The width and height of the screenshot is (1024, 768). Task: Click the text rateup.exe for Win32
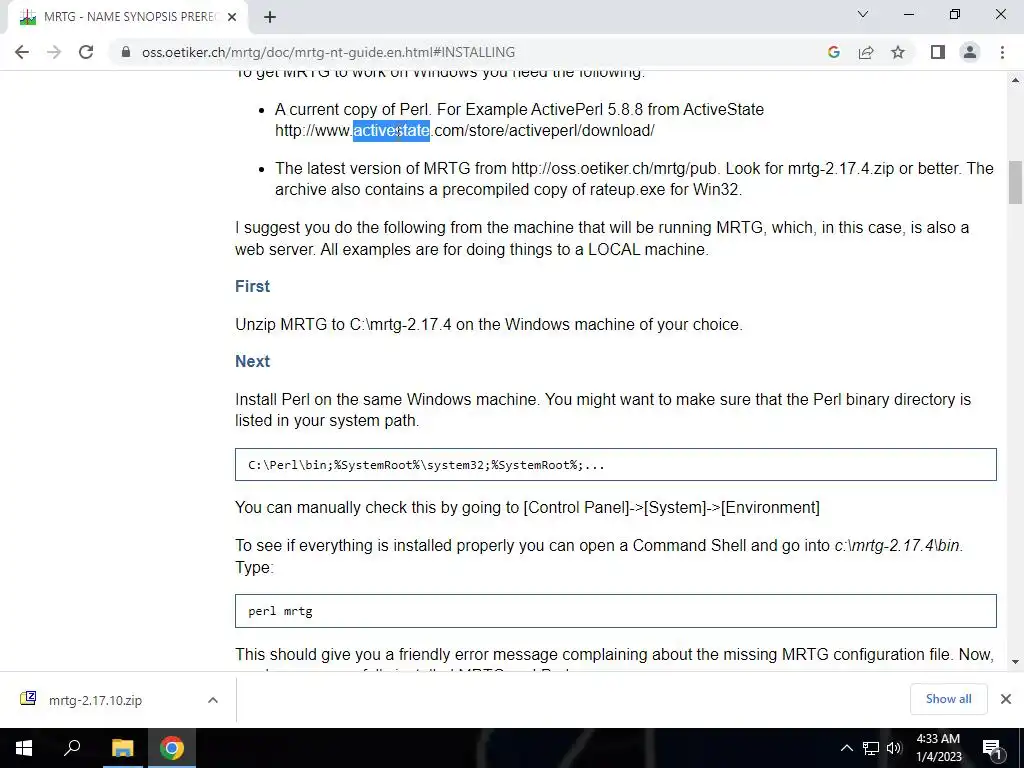tap(665, 189)
